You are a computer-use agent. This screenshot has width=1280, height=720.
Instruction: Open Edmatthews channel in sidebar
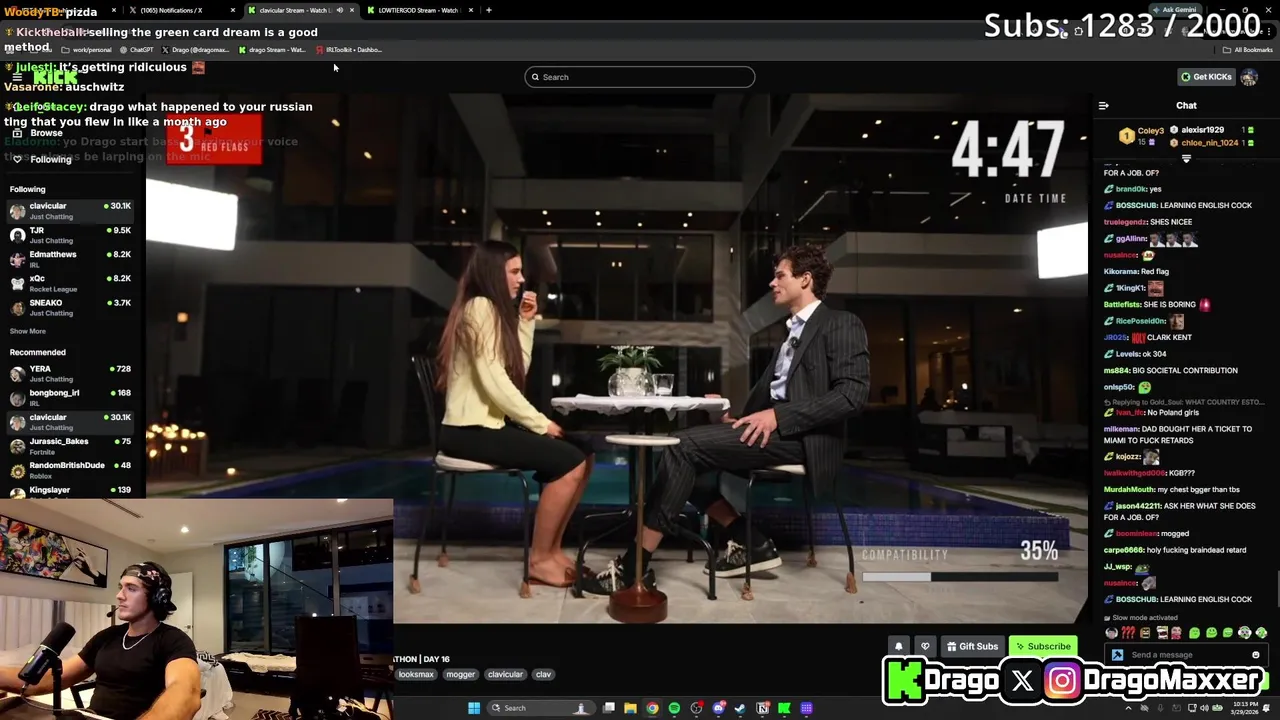[x=70, y=259]
